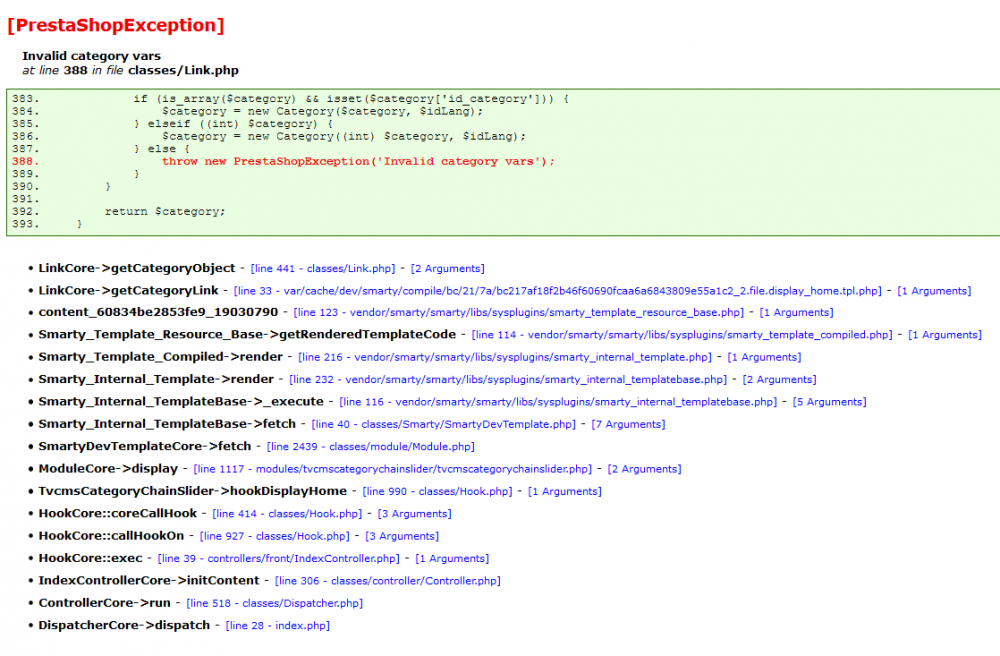Click the SmartyDevTemplateCore->fetch trace entry
This screenshot has width=1000, height=656.
click(145, 446)
